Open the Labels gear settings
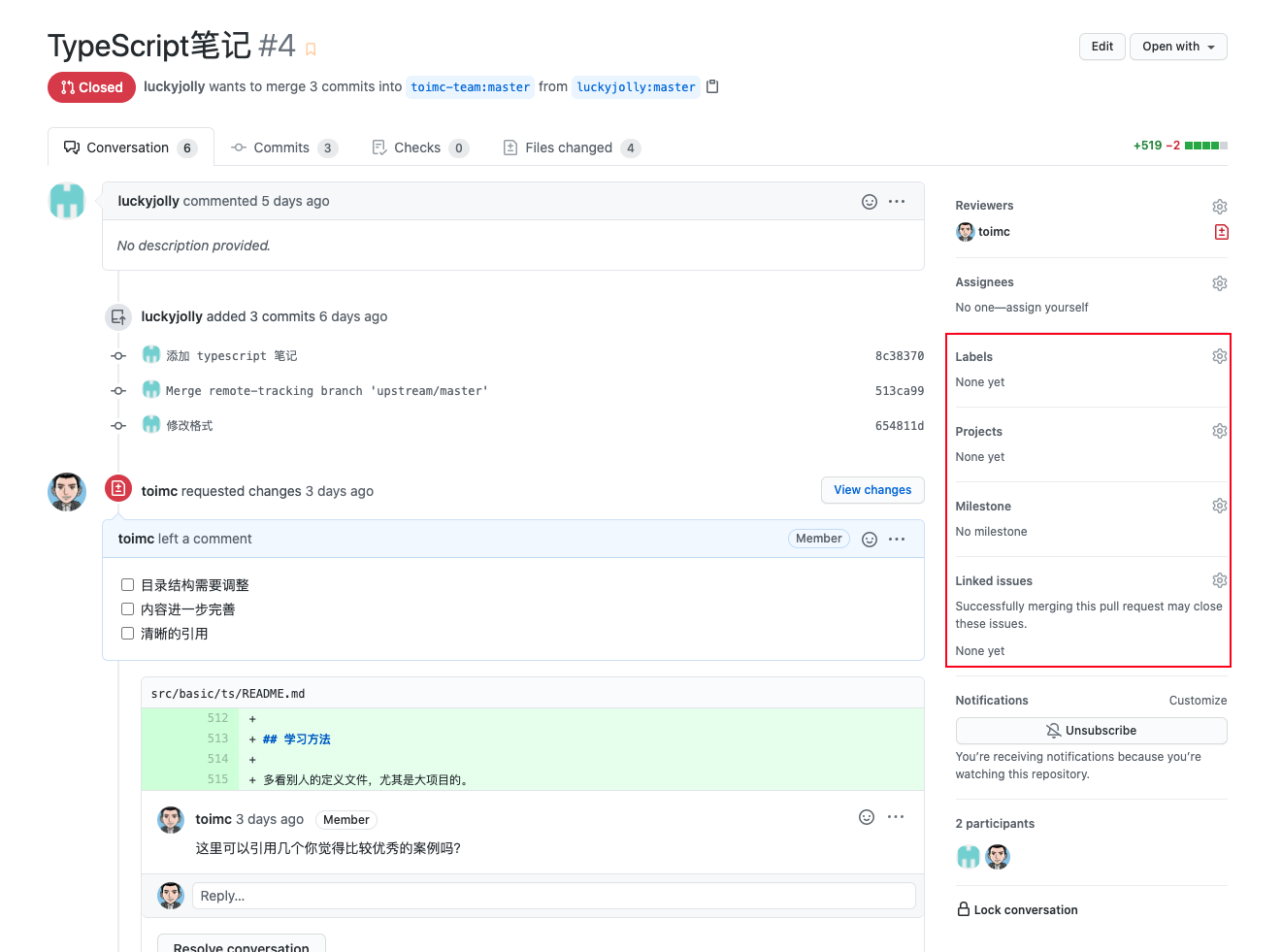1282x952 pixels. click(x=1219, y=356)
